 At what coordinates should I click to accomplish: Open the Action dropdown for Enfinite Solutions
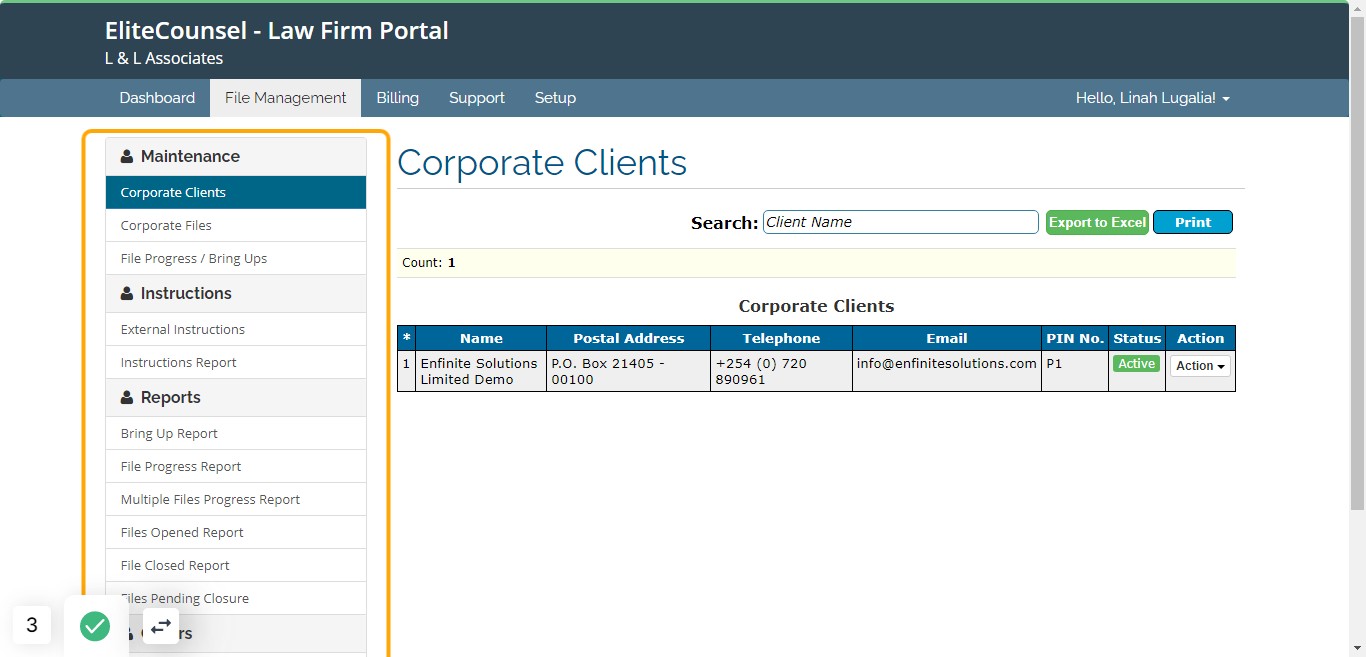click(1200, 366)
